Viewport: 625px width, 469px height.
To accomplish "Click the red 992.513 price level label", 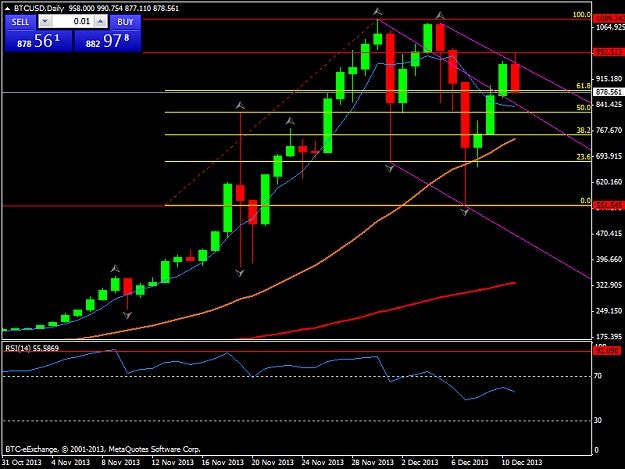I will coord(608,52).
